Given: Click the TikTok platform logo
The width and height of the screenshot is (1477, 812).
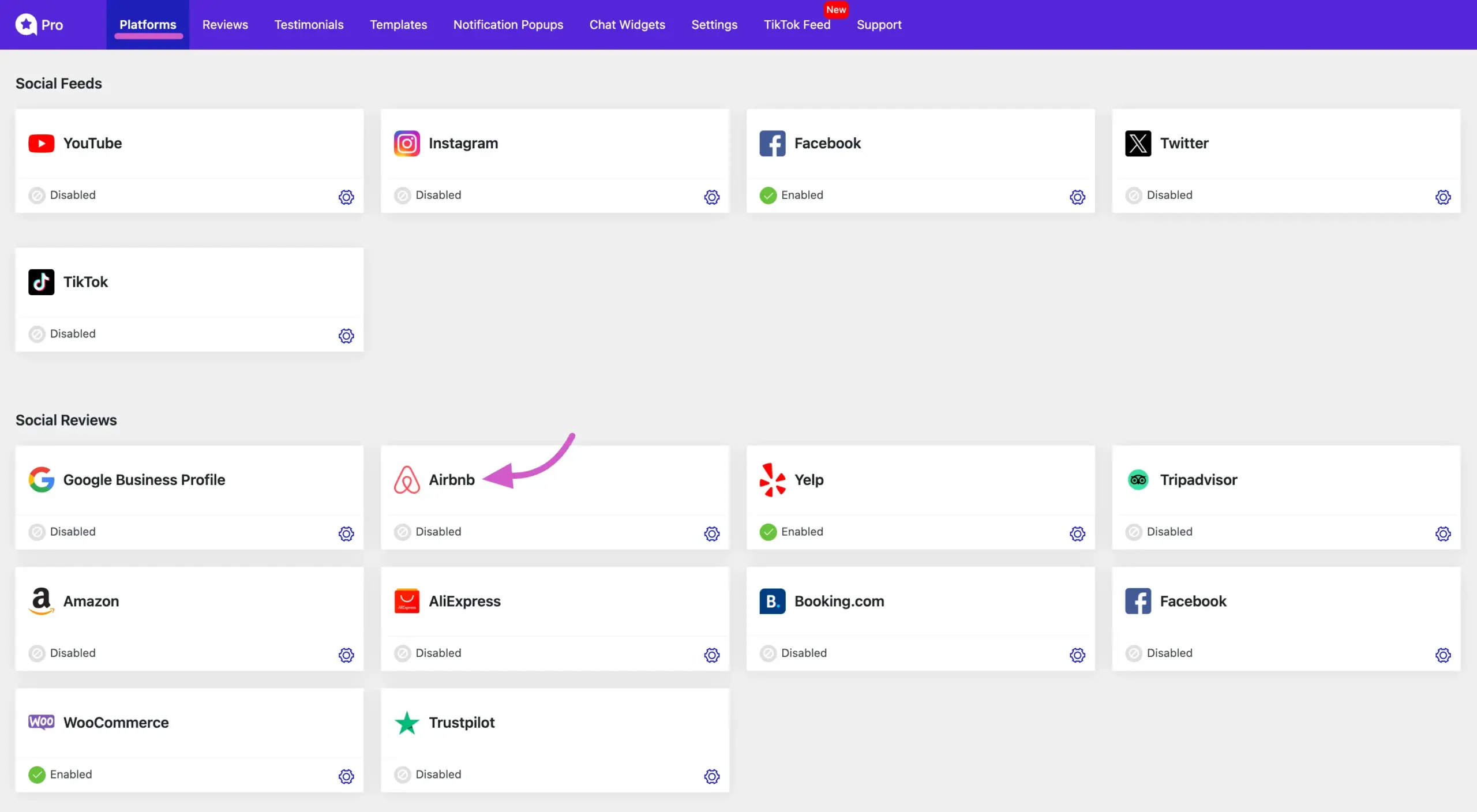Looking at the screenshot, I should (x=42, y=282).
